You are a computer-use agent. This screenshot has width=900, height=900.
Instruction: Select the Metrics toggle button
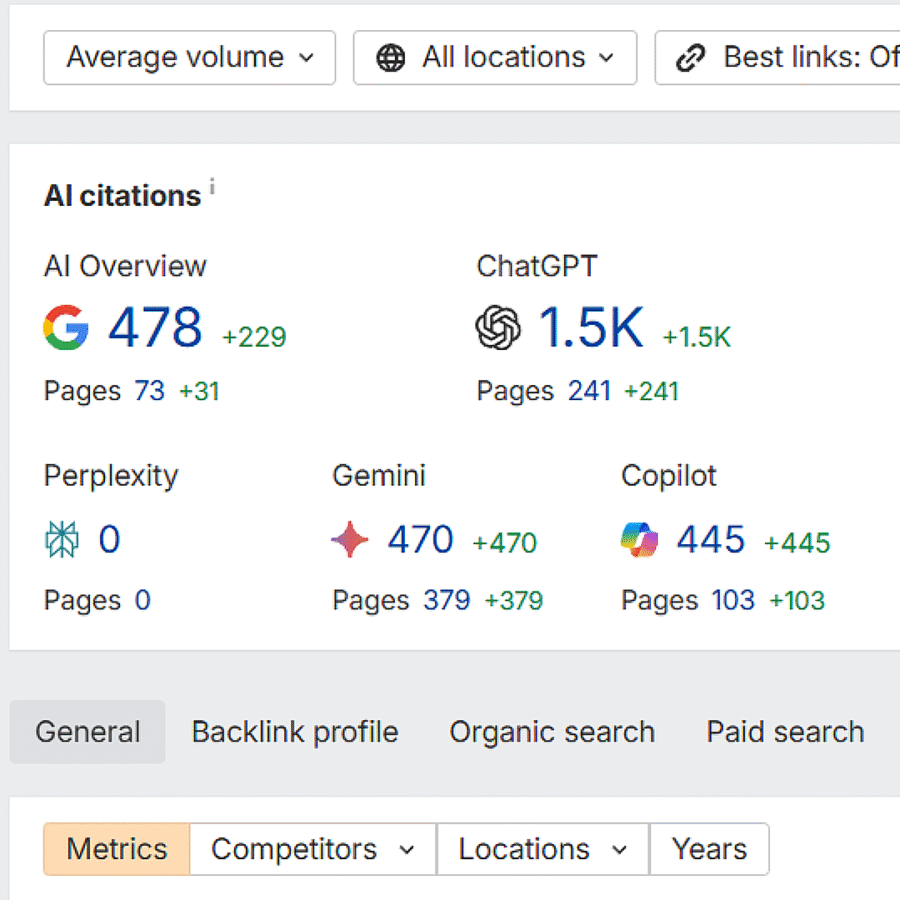coord(117,849)
